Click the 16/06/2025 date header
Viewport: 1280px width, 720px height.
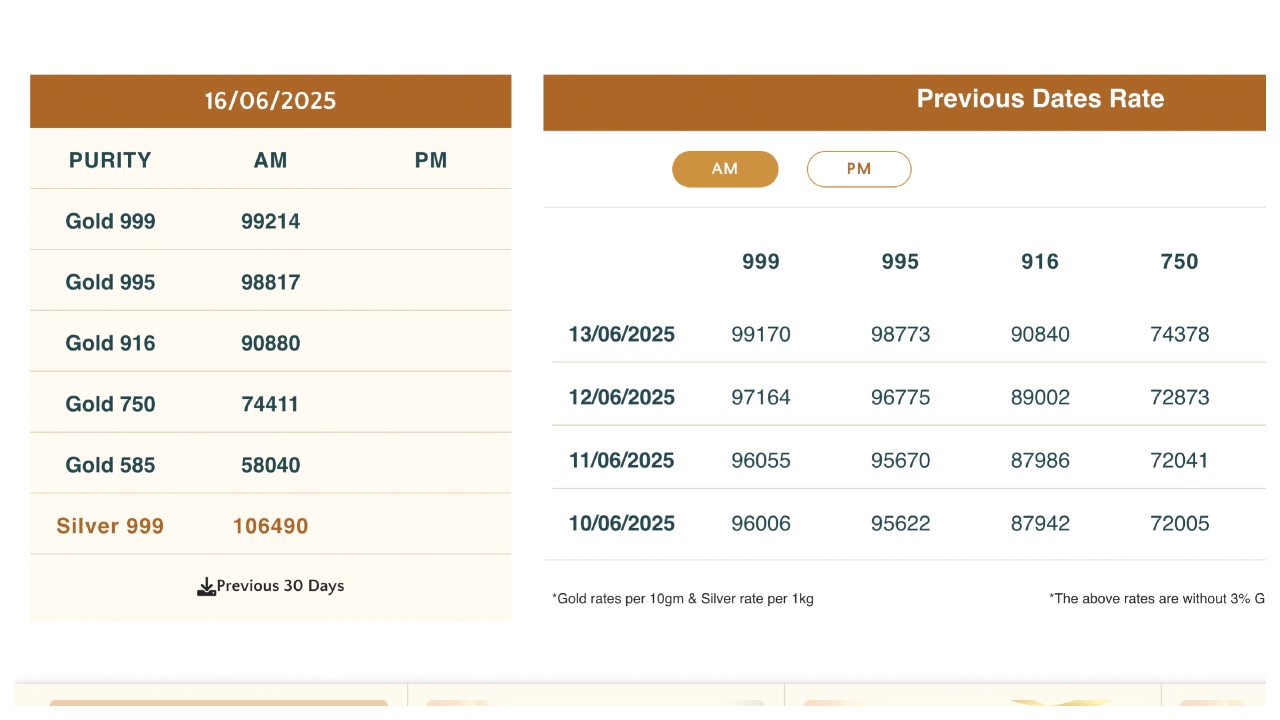(x=270, y=101)
